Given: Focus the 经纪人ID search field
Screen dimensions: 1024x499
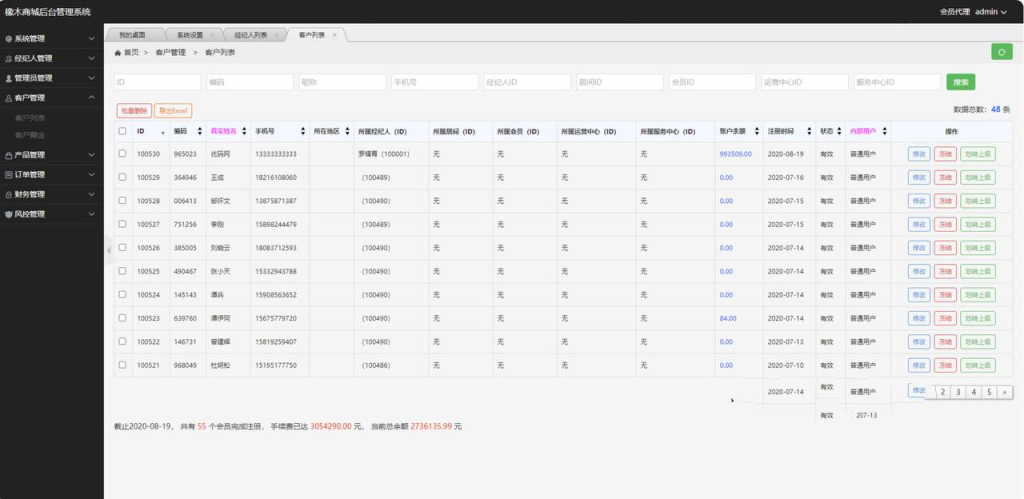Looking at the screenshot, I should 528,82.
